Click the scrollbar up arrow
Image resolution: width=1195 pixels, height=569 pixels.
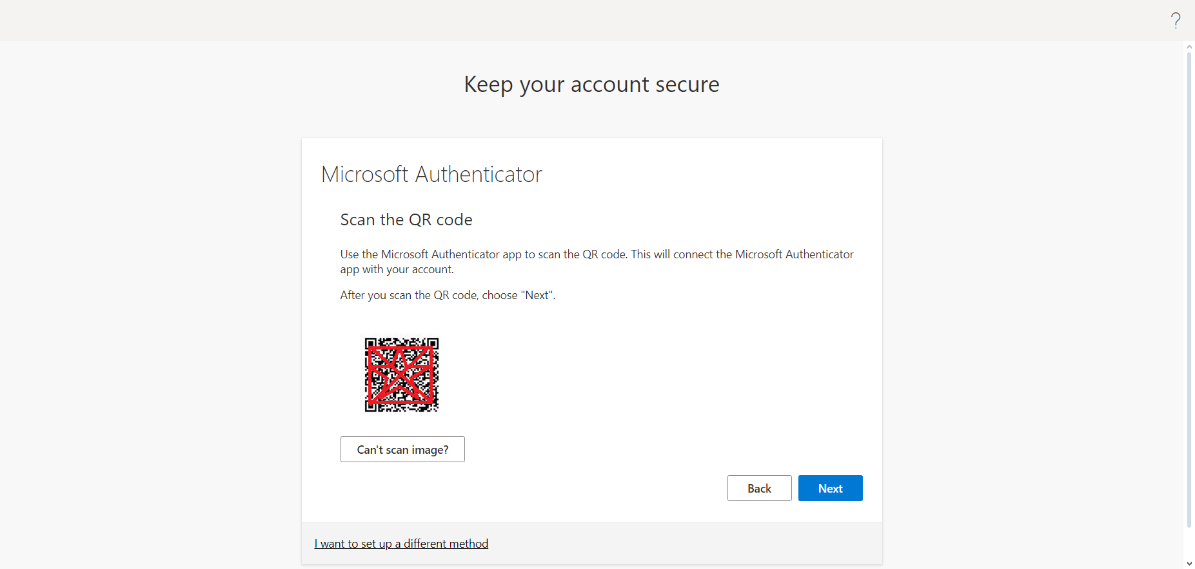(1189, 47)
